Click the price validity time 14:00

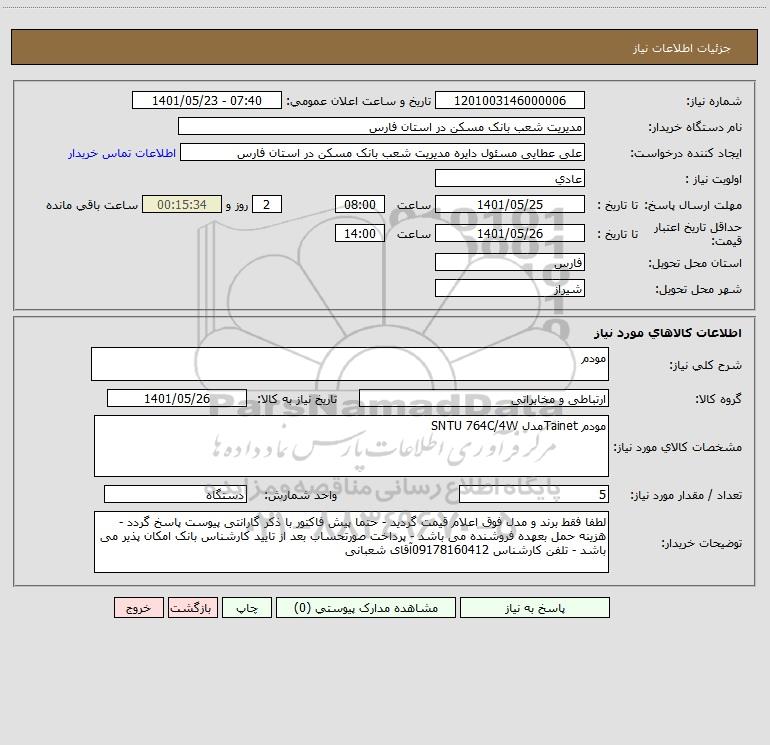[x=359, y=233]
